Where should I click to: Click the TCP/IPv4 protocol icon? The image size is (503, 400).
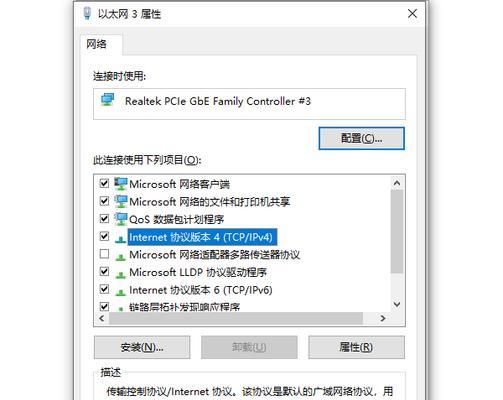pyautogui.click(x=120, y=239)
